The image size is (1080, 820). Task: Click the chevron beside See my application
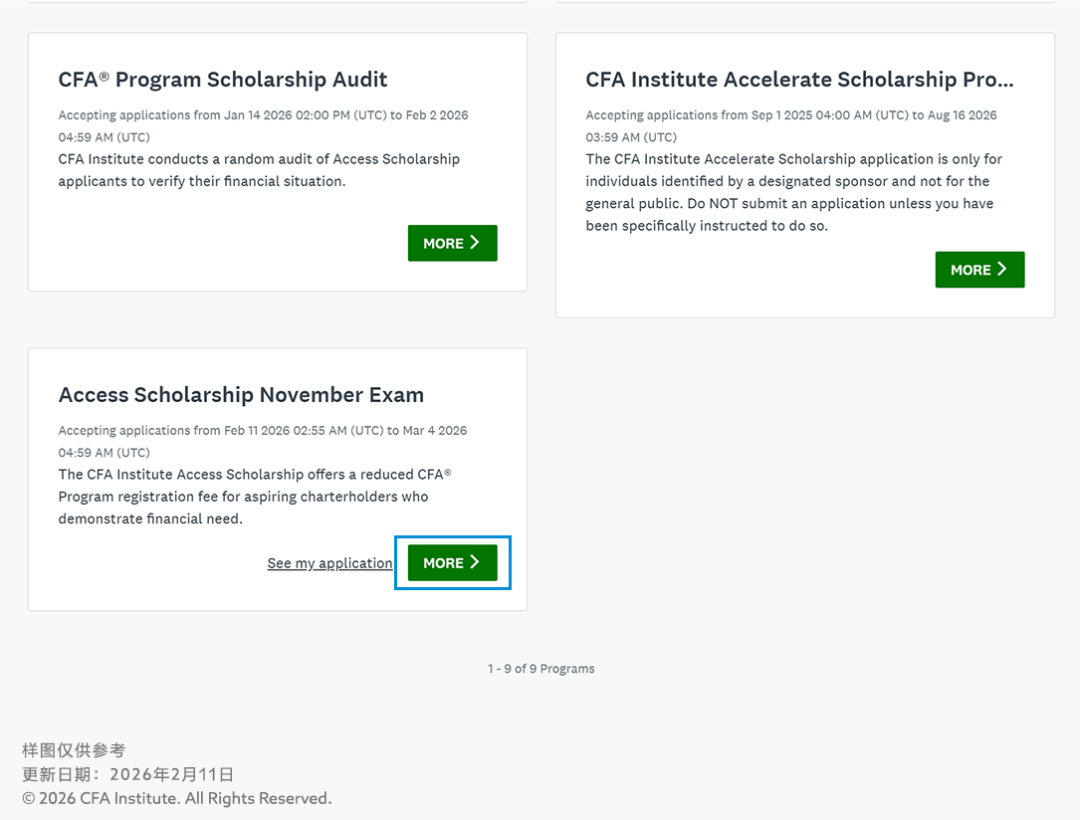pyautogui.click(x=475, y=562)
